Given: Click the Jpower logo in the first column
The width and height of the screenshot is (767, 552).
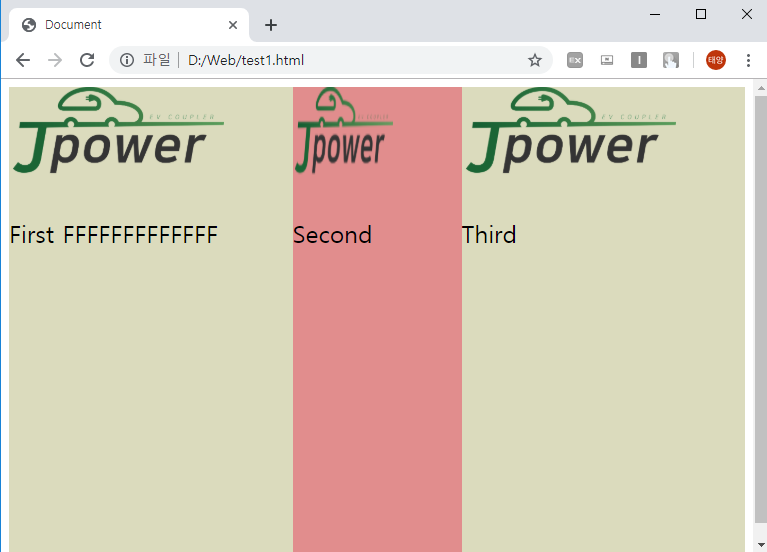Looking at the screenshot, I should point(119,130).
